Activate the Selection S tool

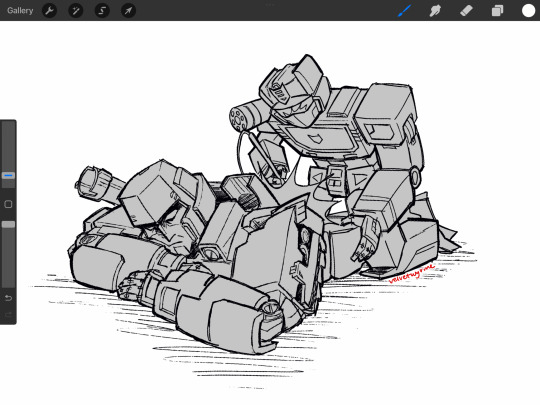pos(102,11)
